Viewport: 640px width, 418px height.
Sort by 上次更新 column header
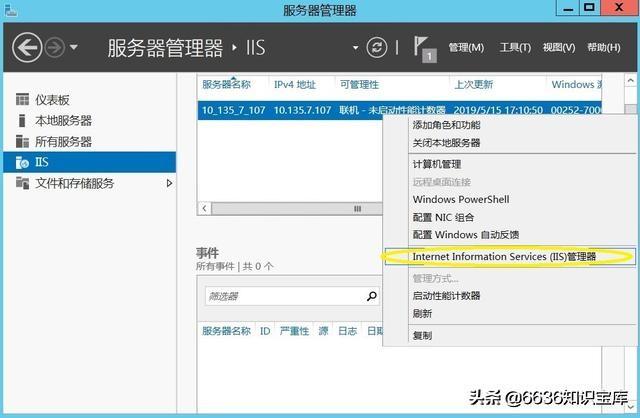(x=473, y=84)
